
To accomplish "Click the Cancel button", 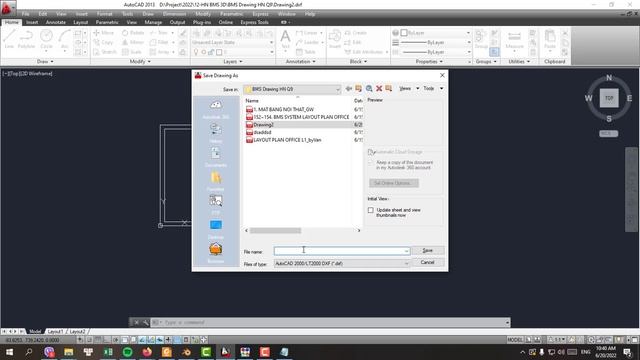I will click(x=427, y=262).
